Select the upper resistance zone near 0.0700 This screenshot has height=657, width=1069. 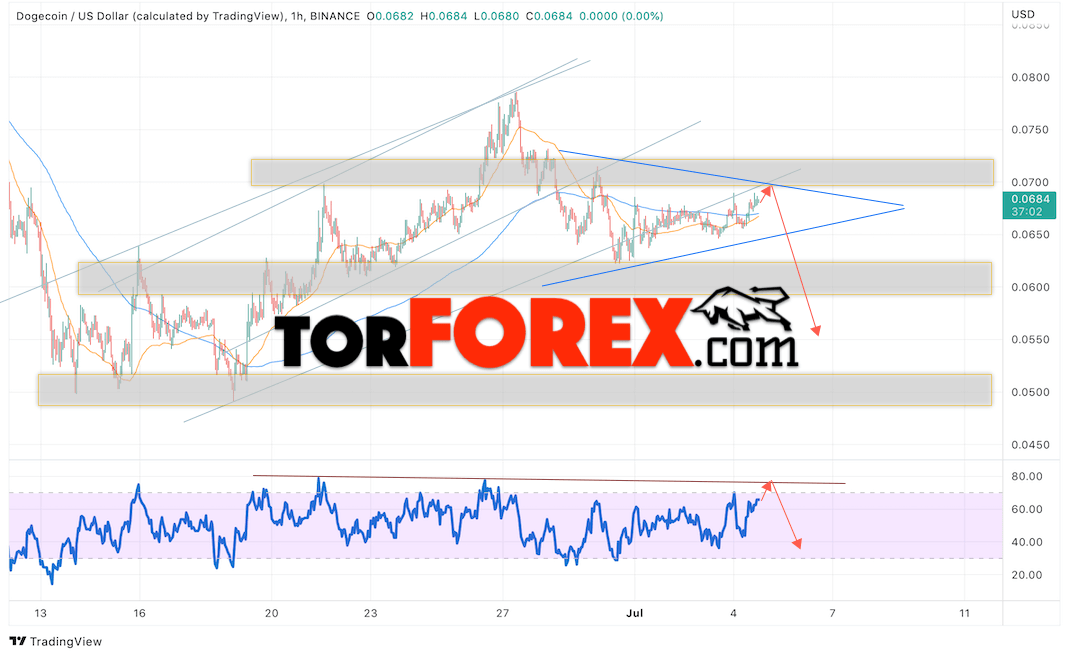pos(622,172)
